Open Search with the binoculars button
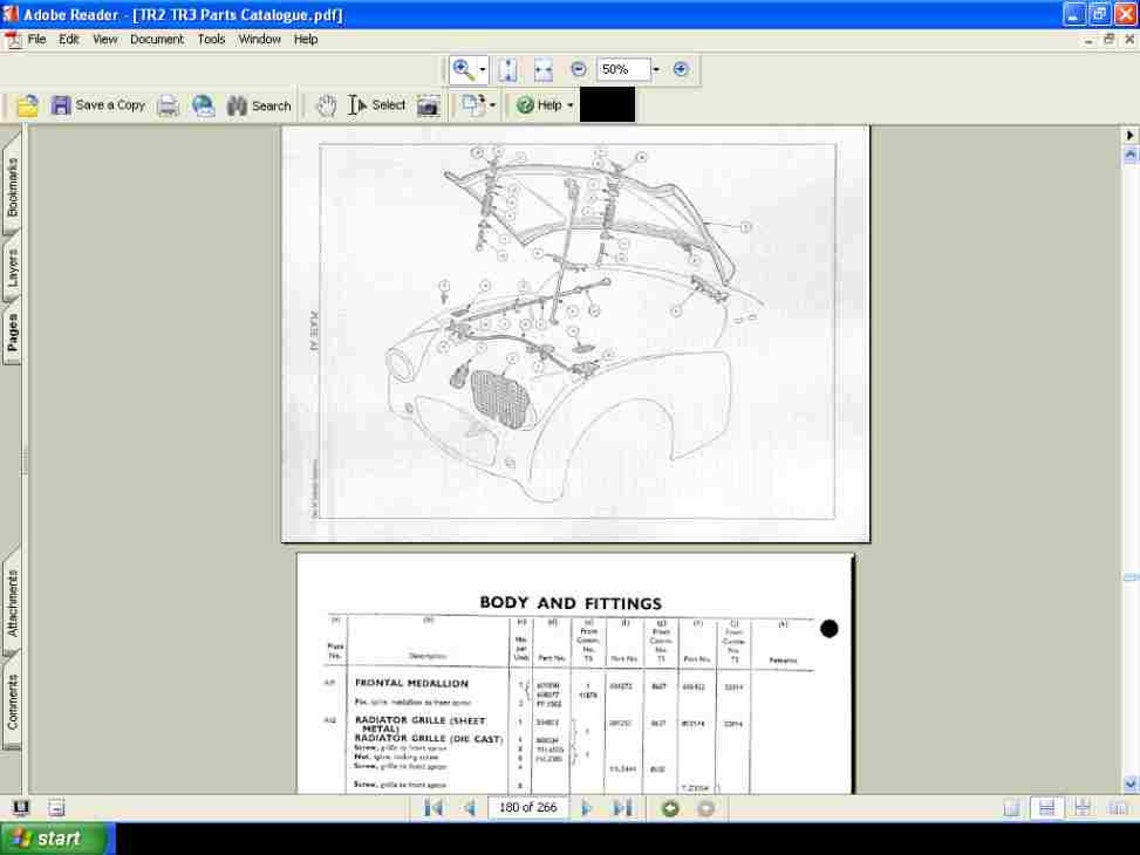The height and width of the screenshot is (855, 1140). coord(259,106)
